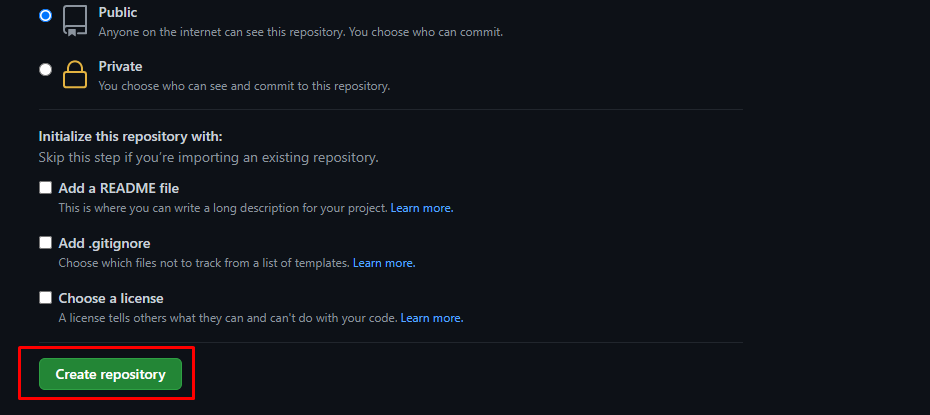Select the Public radio button

[45, 15]
